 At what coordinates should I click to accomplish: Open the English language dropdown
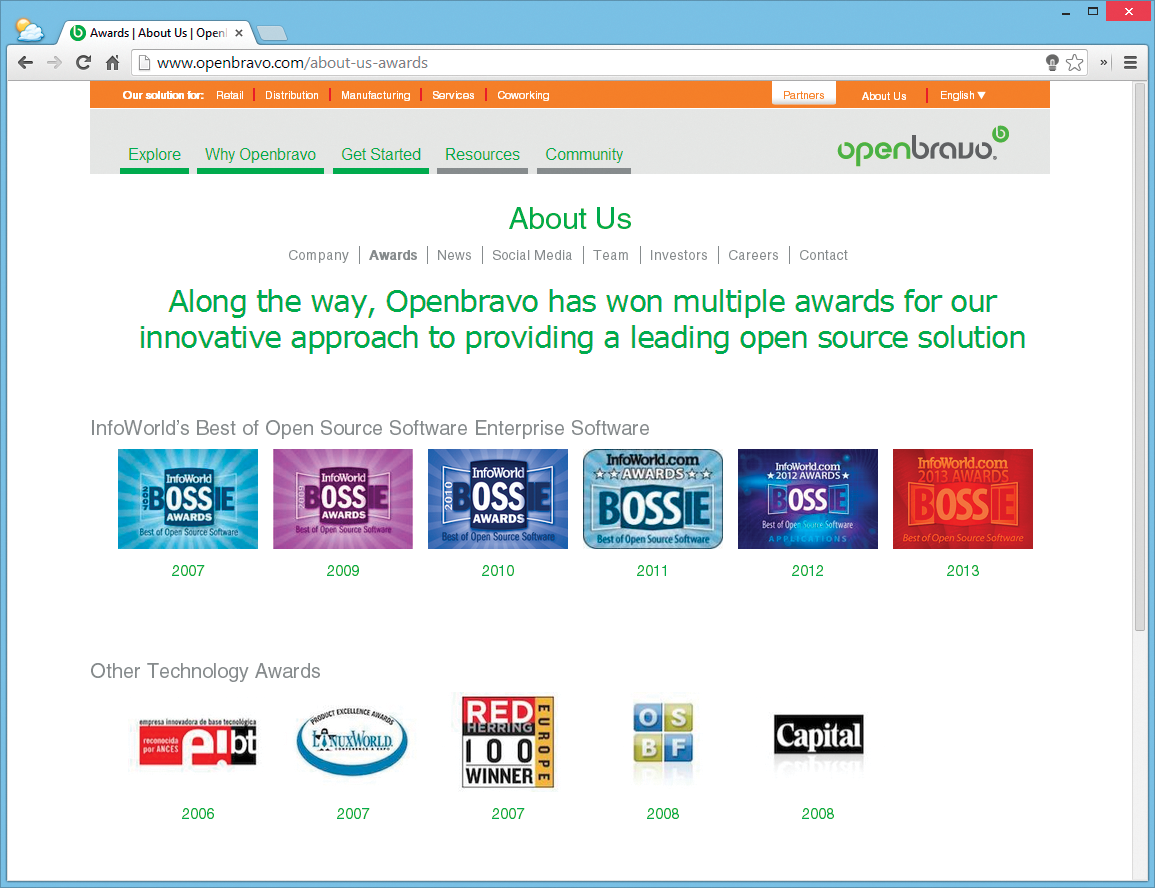point(961,95)
